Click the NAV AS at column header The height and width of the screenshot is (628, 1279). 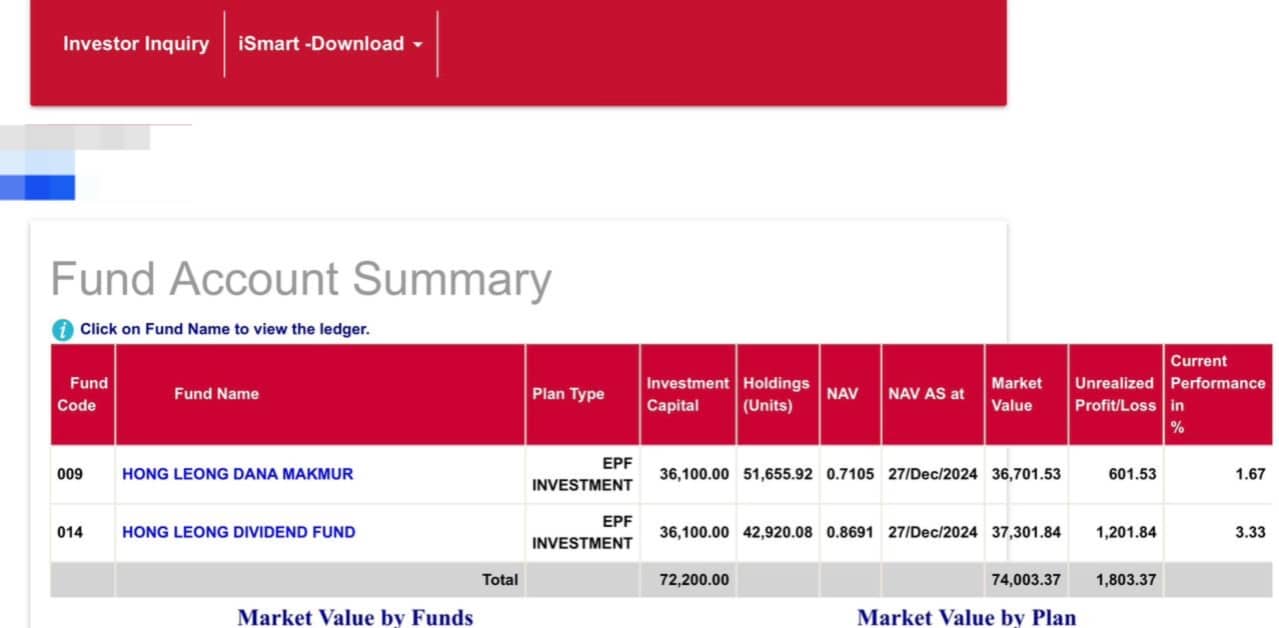(932, 394)
